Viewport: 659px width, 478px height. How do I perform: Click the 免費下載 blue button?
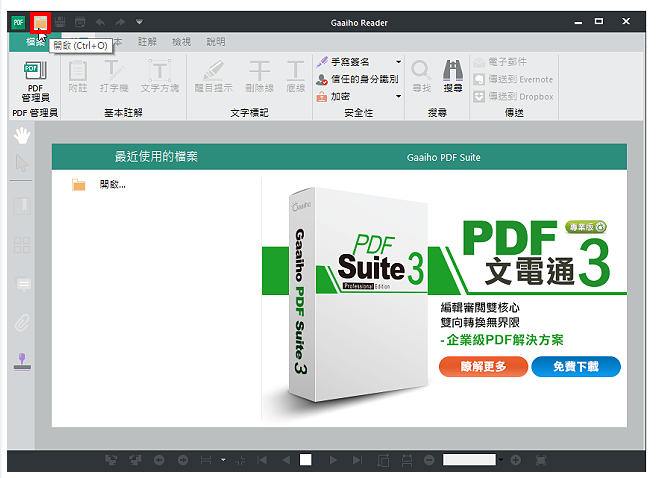click(x=576, y=367)
